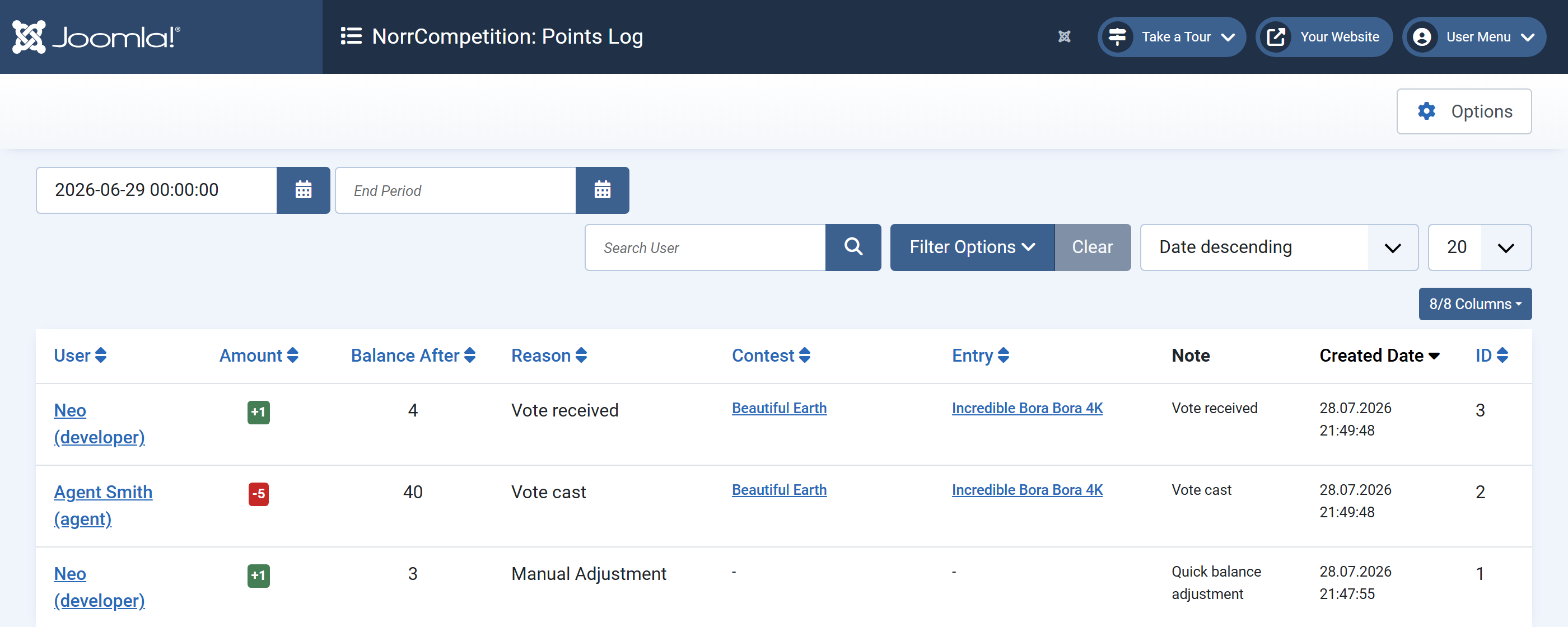Click balance value 40
This screenshot has width=1568, height=627.
click(x=413, y=492)
